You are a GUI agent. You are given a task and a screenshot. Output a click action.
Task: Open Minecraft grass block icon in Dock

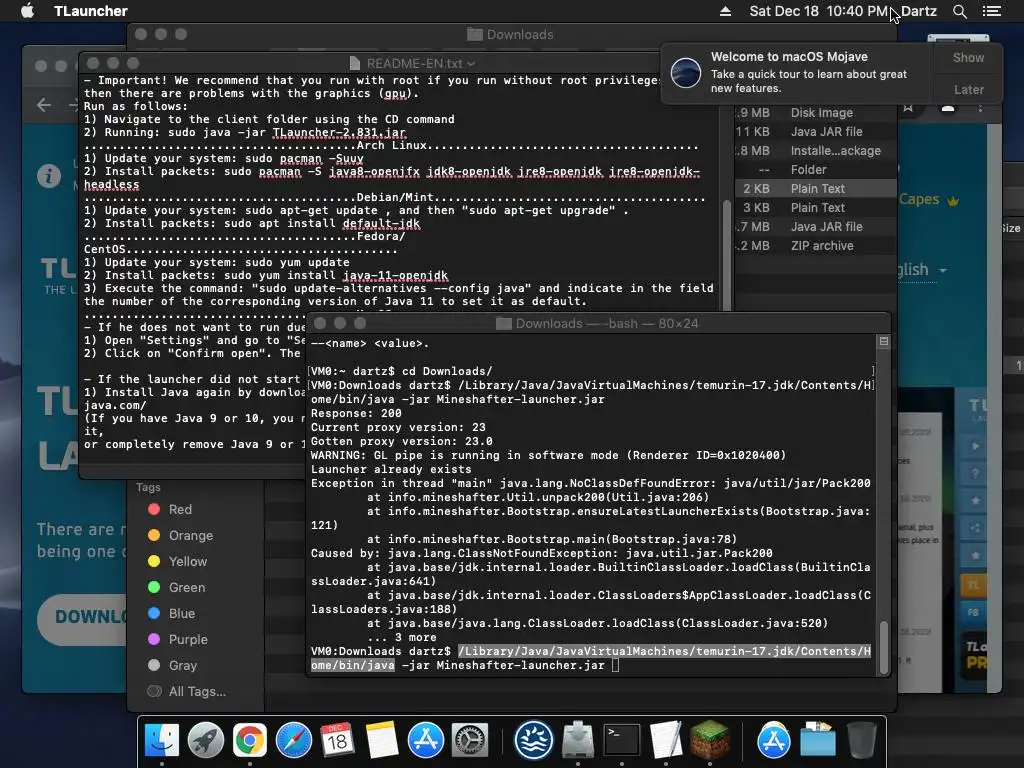[x=710, y=741]
